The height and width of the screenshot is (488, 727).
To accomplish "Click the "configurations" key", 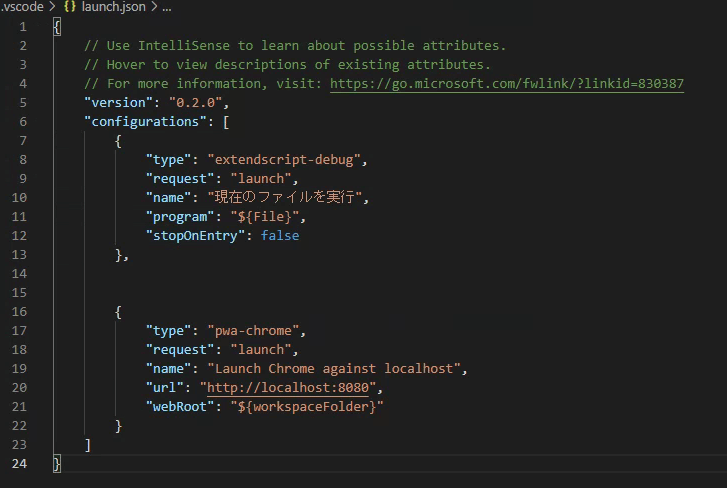I will pos(146,122).
